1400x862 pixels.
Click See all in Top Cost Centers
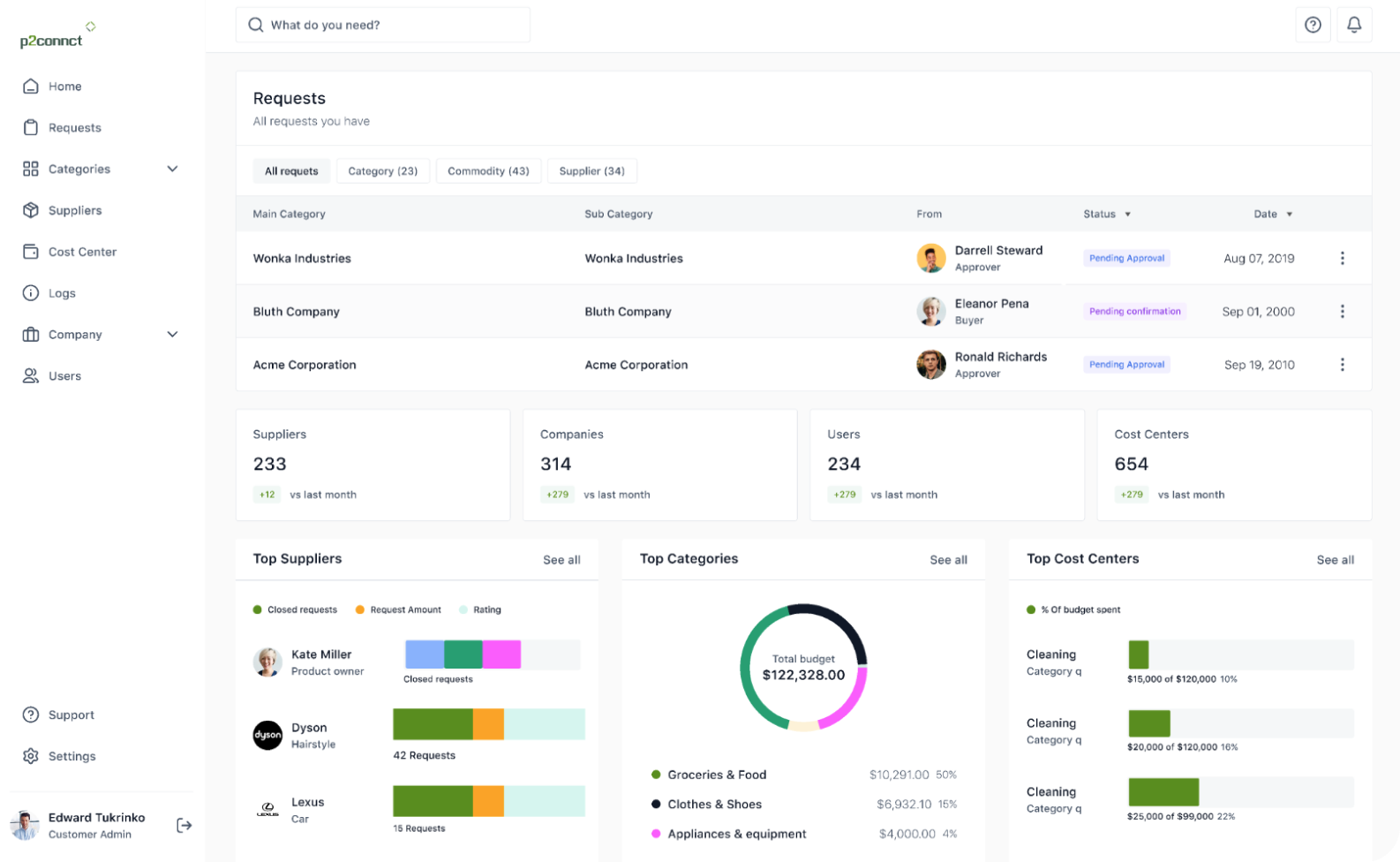(1335, 560)
